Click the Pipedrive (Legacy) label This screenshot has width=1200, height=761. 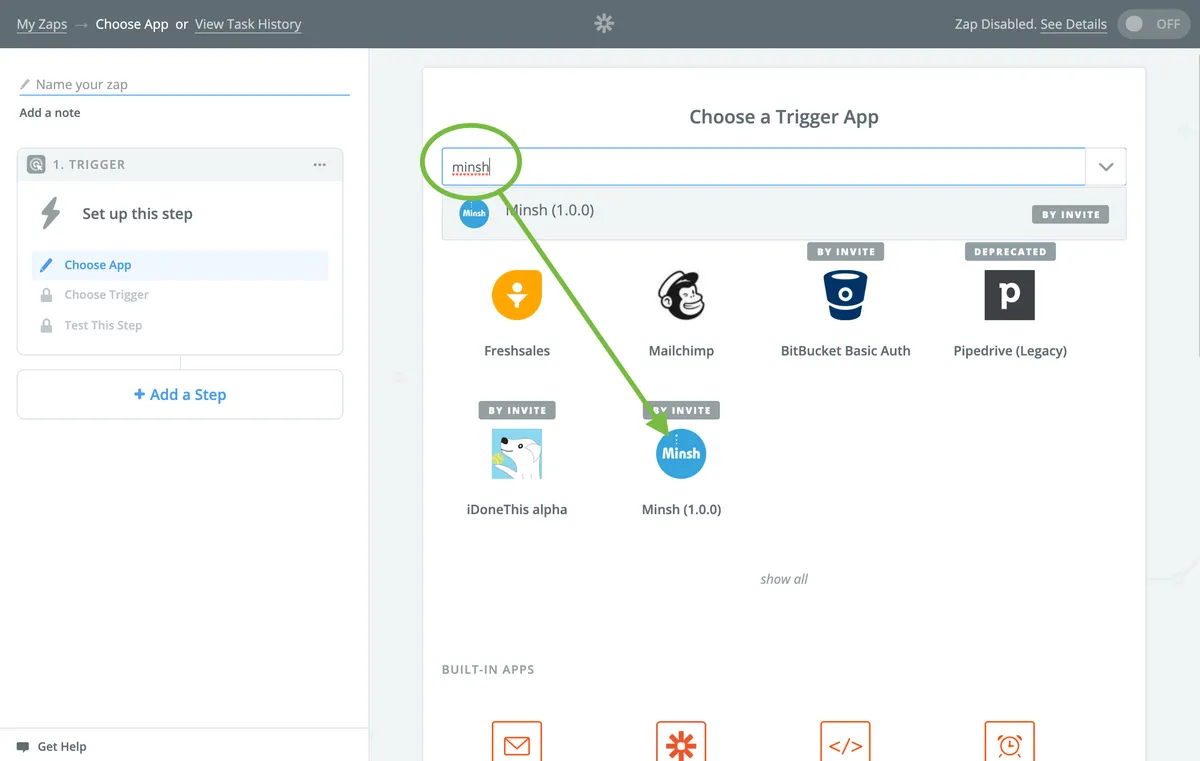(x=1010, y=351)
